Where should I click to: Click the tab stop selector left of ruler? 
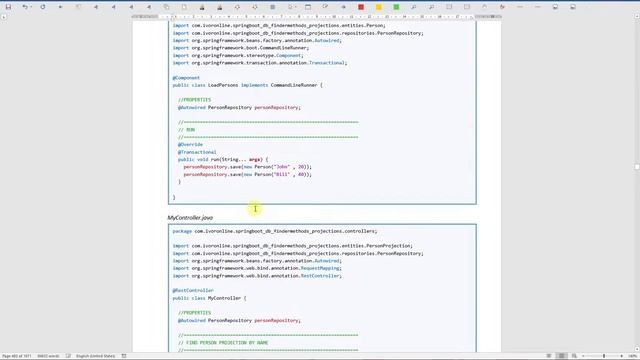pyautogui.click(x=4, y=17)
